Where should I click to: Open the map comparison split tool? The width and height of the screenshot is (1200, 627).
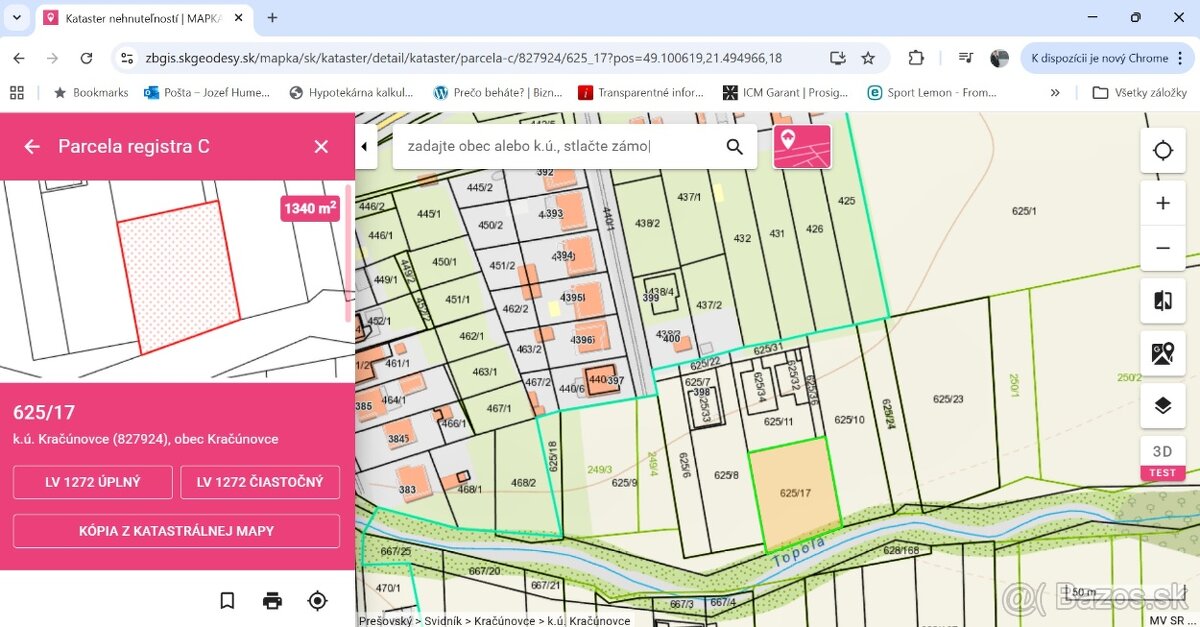1162,301
